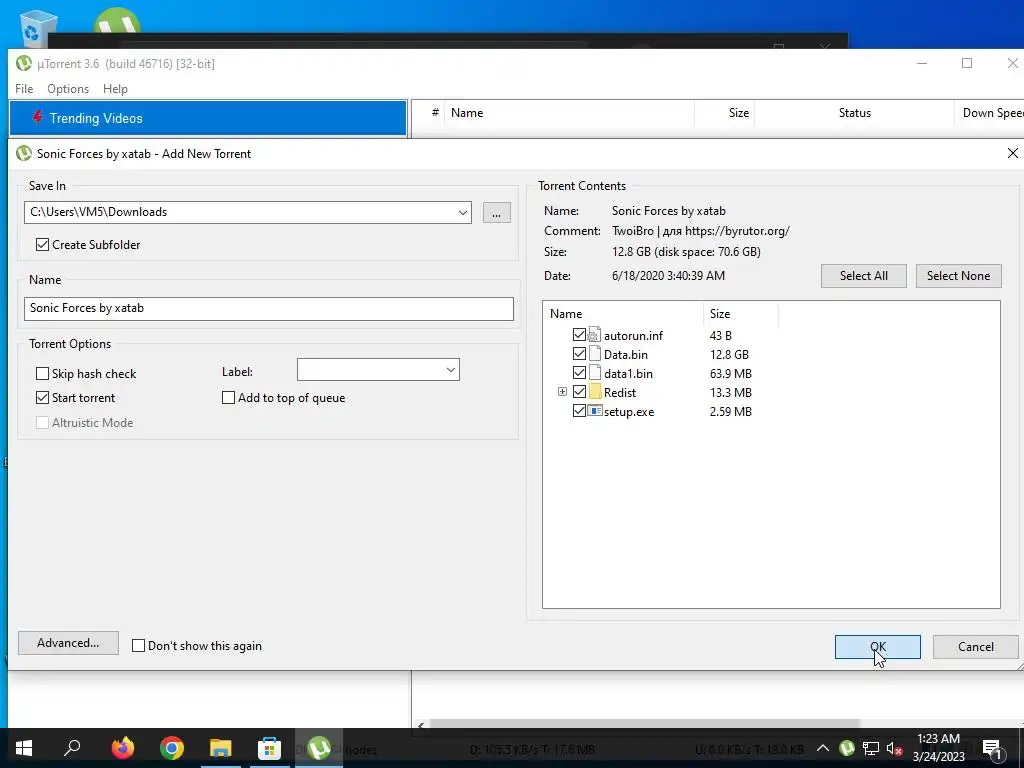1024x768 pixels.
Task: Open taskbar search magnifier
Action: 72,748
